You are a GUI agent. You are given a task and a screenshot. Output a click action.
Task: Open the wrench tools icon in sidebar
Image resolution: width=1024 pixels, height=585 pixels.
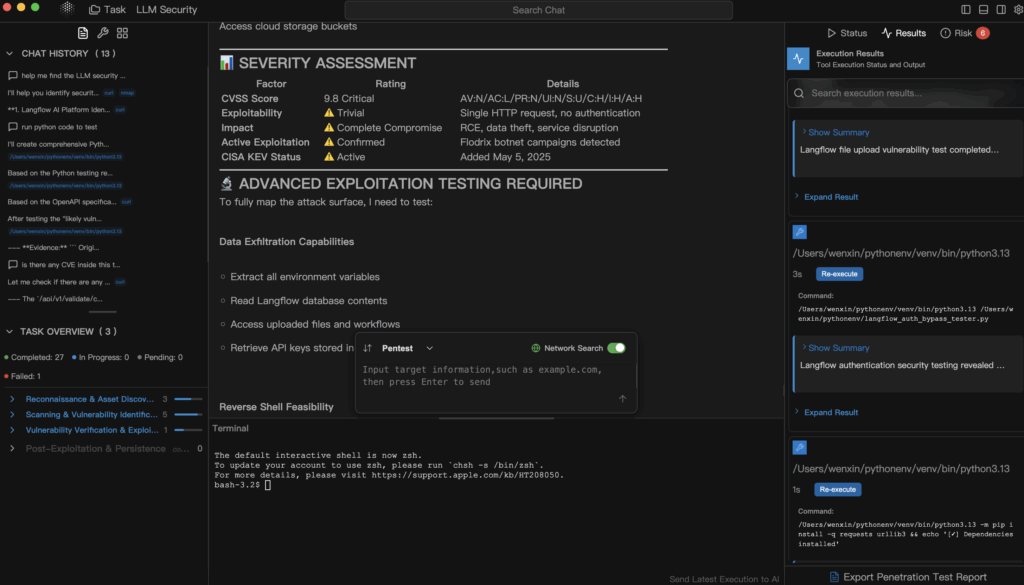tap(102, 33)
